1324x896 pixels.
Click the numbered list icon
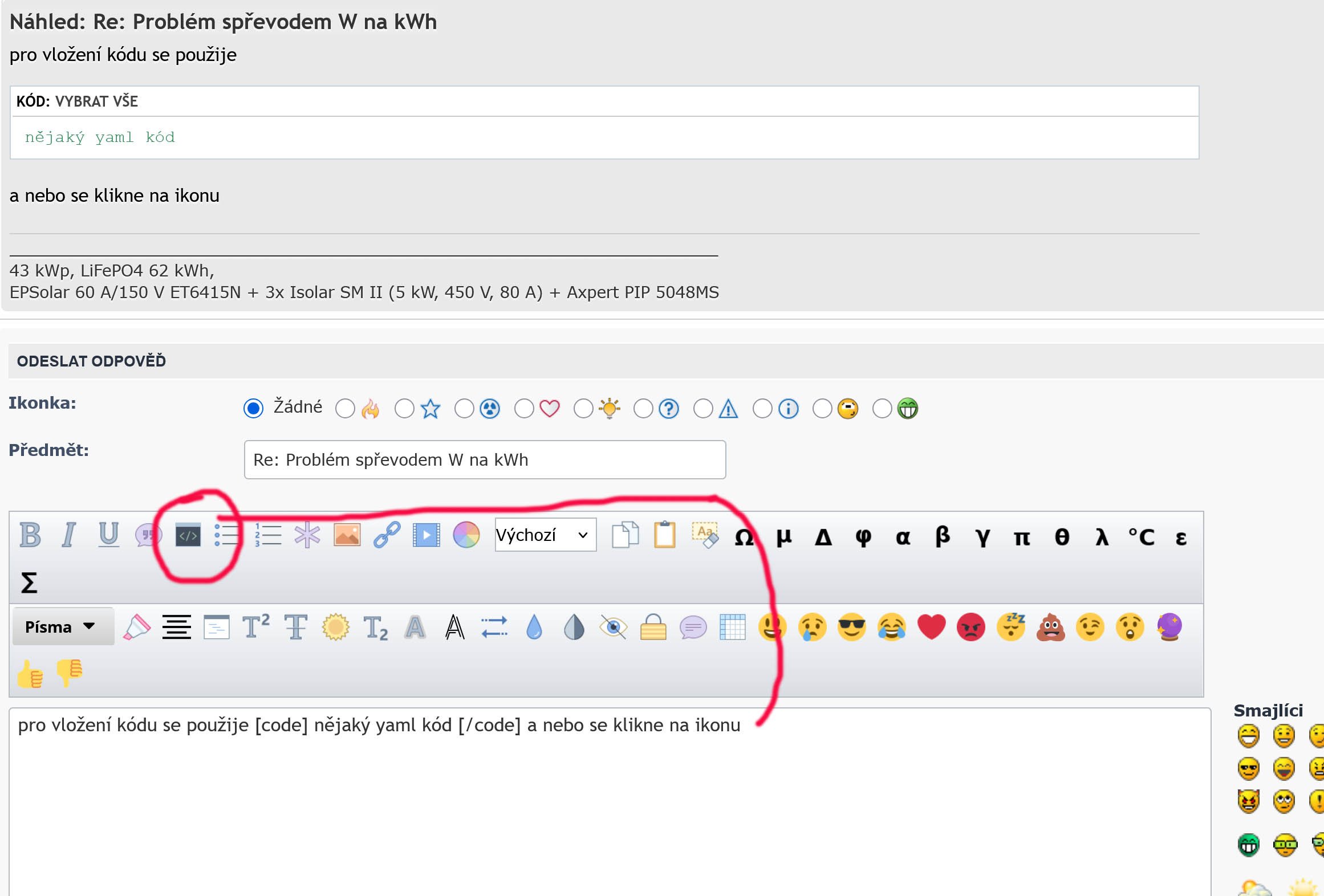click(x=268, y=535)
